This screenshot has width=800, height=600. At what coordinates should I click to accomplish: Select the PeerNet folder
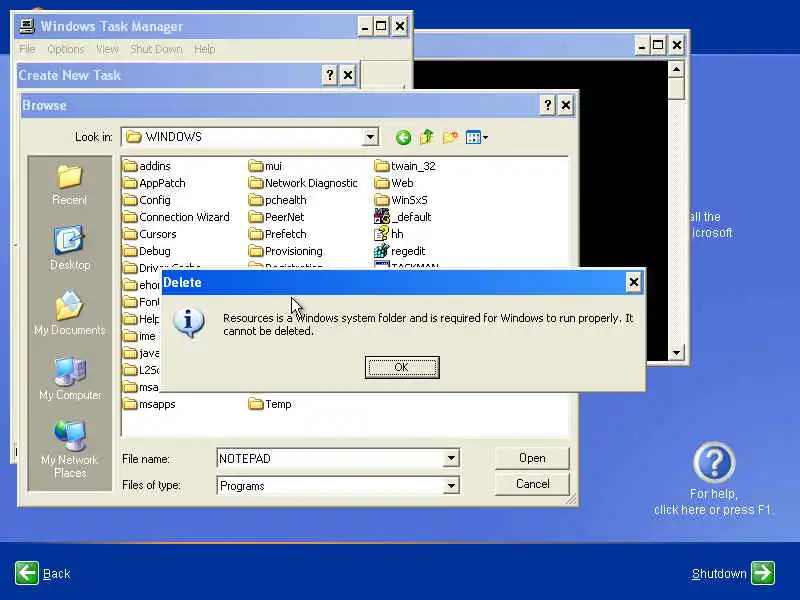pyautogui.click(x=277, y=217)
